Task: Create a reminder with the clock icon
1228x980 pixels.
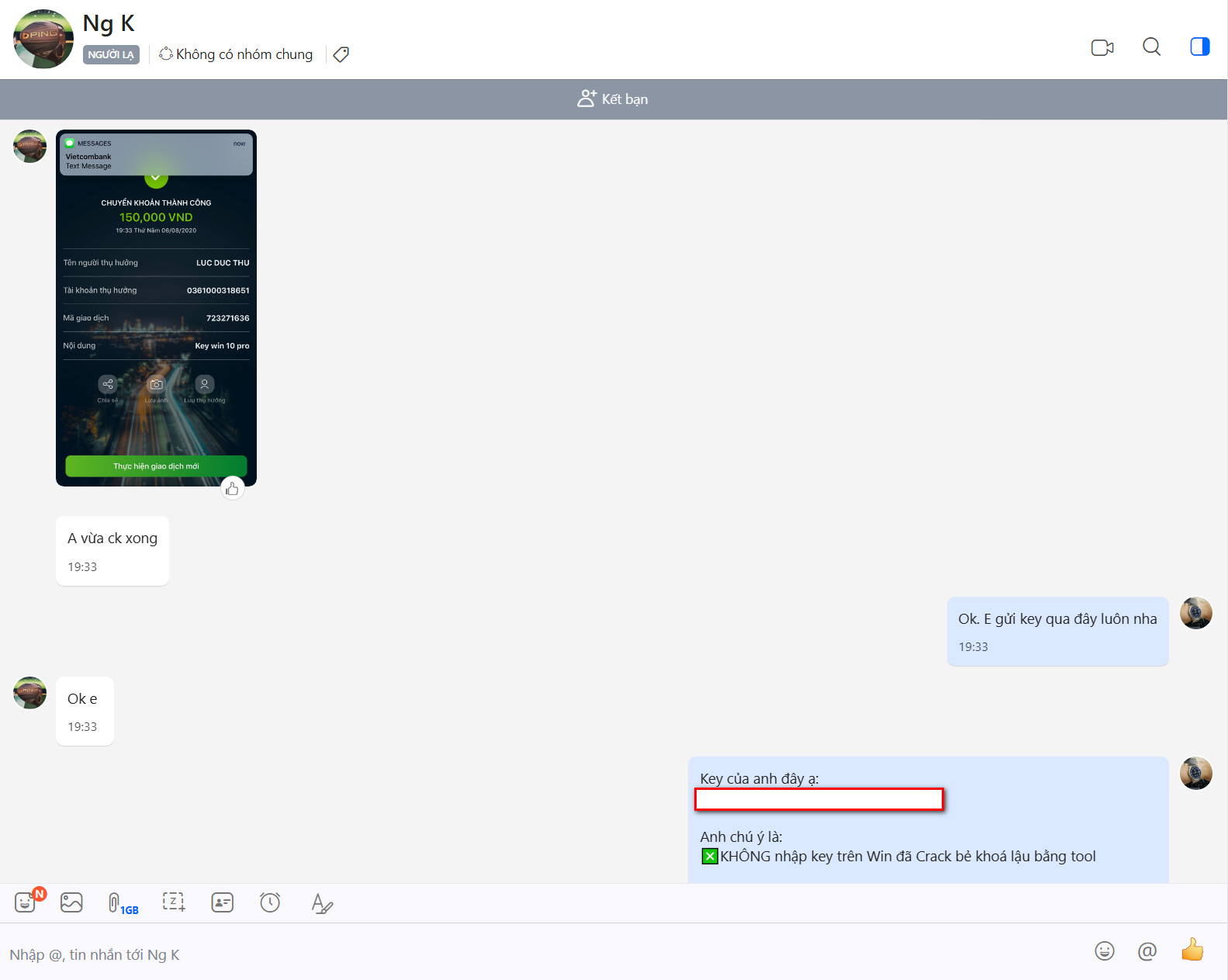Action: [270, 902]
